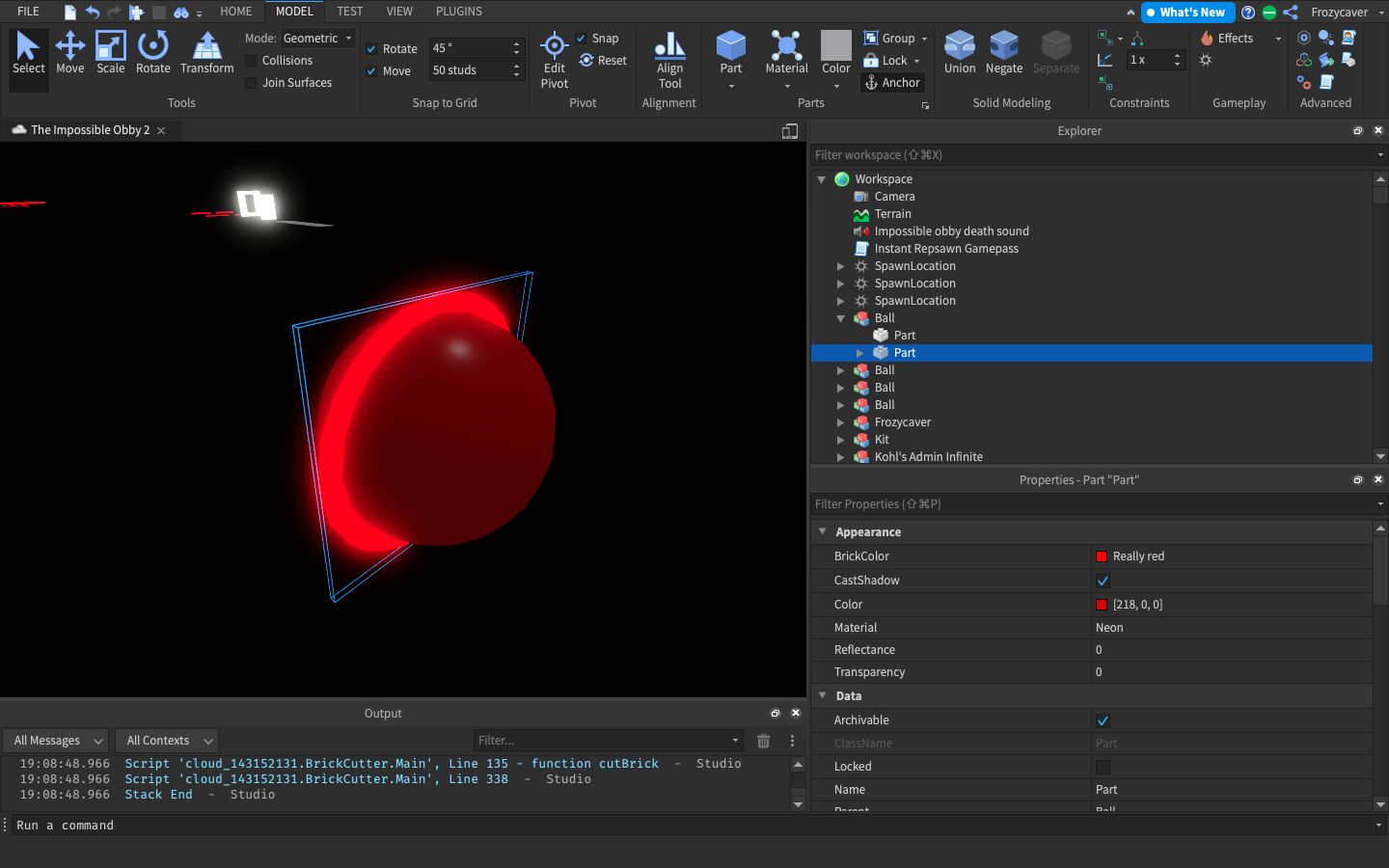Clear the Output log with trash icon
The width and height of the screenshot is (1389, 868).
point(764,741)
